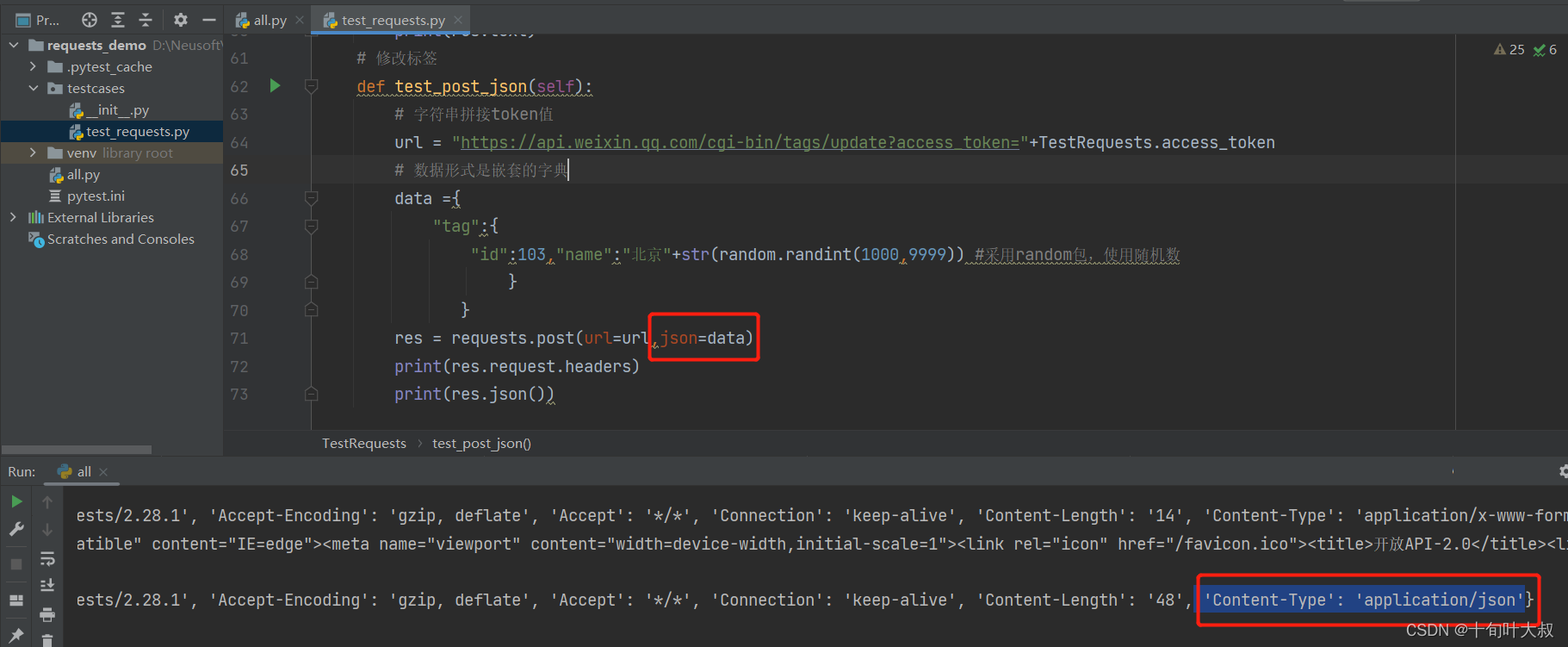
Task: Click the green check 6 typo indicator
Action: (x=1545, y=50)
